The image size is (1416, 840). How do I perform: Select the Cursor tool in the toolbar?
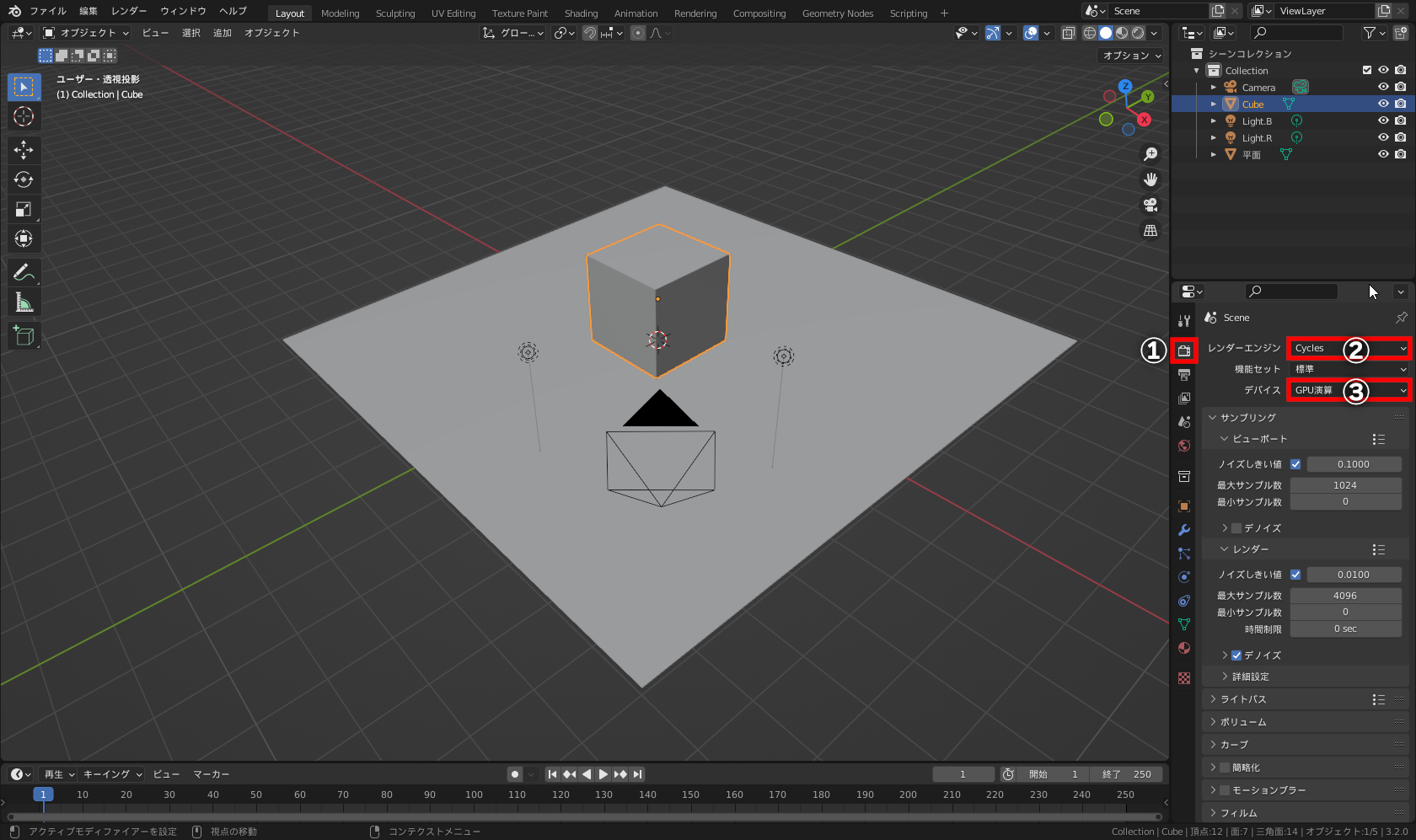[24, 116]
